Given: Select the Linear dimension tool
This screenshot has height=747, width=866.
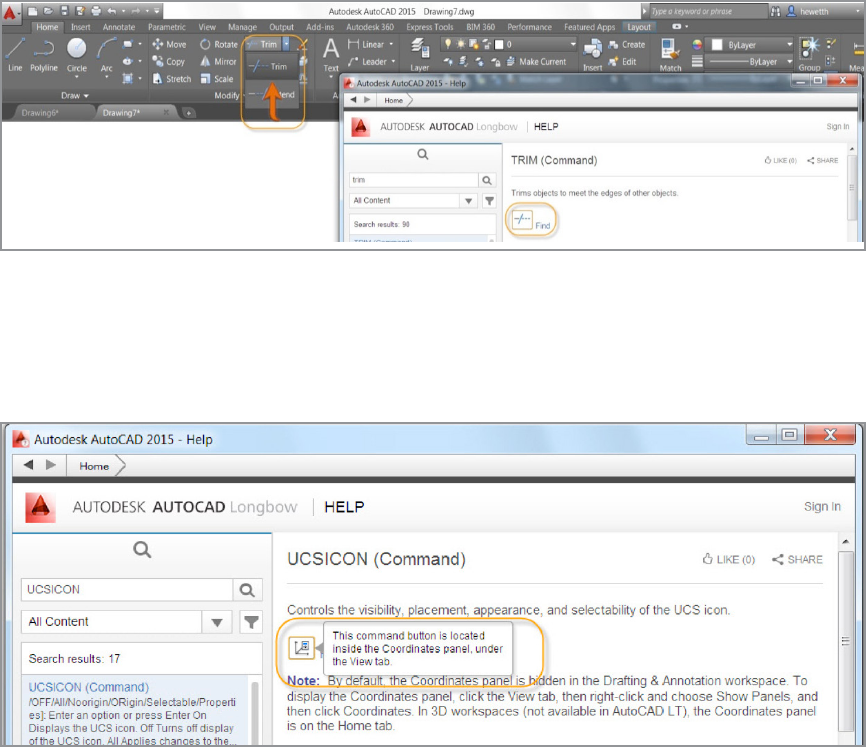Looking at the screenshot, I should pos(366,44).
